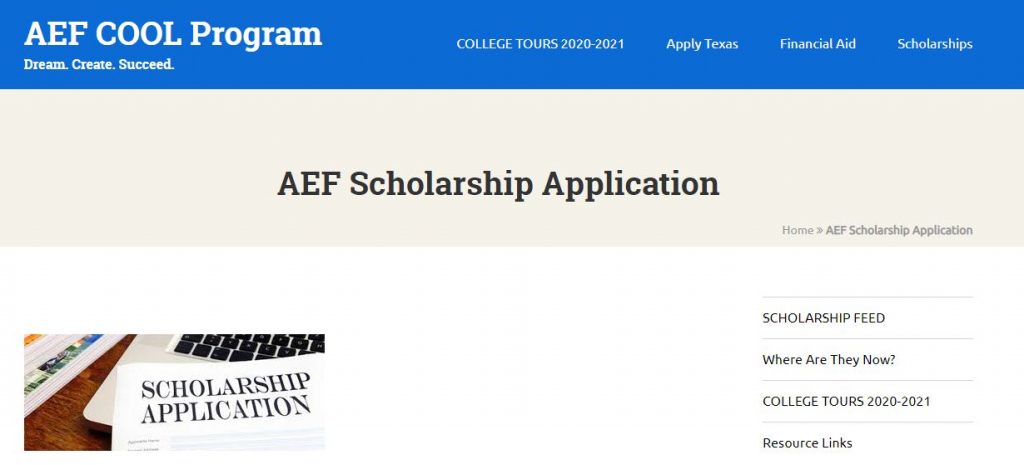
Task: Click the word 'SCHOLARSHIP' inside the photo
Action: point(225,386)
